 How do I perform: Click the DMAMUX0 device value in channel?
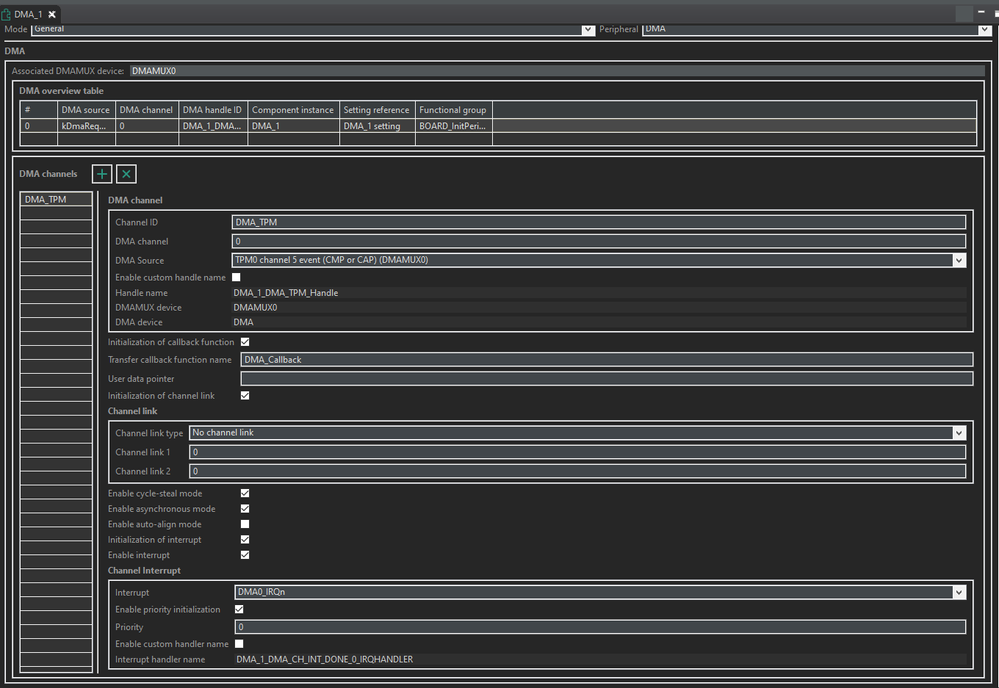[255, 308]
